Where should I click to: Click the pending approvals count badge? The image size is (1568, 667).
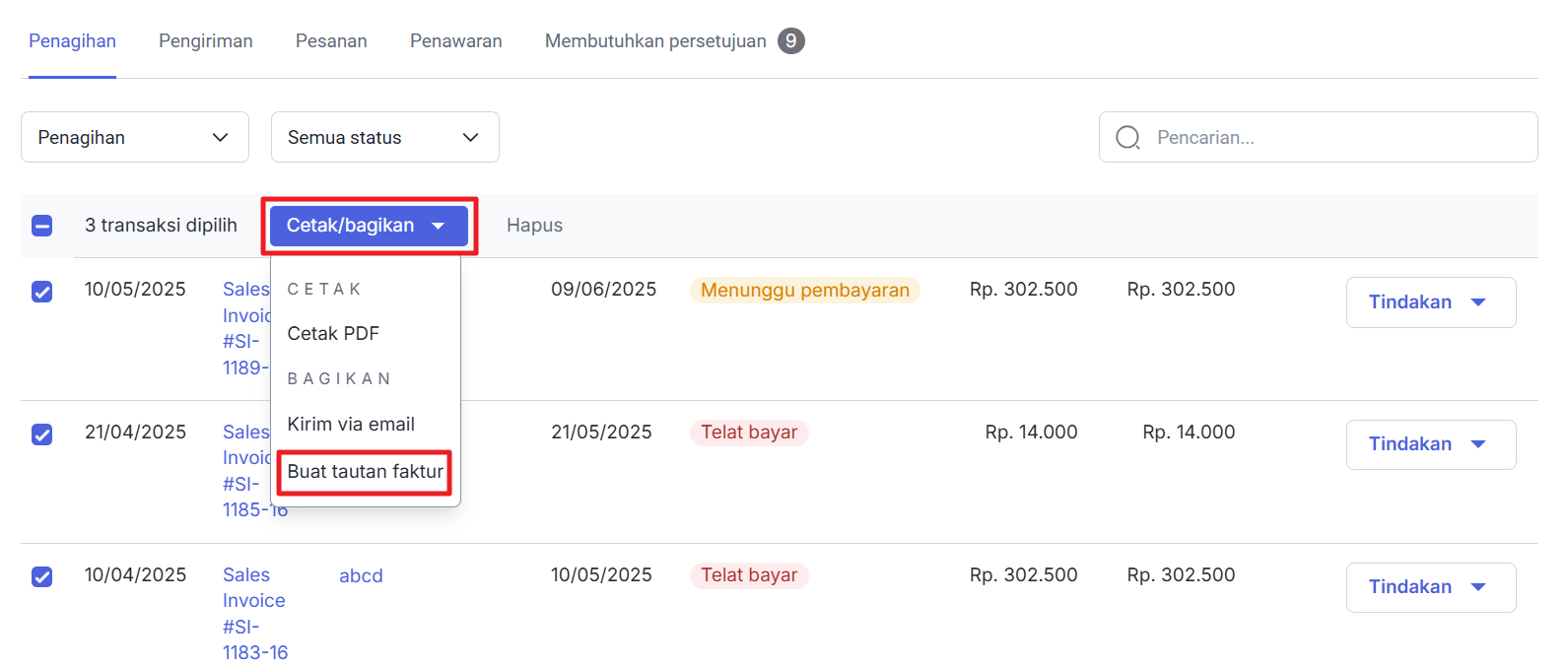click(x=790, y=41)
